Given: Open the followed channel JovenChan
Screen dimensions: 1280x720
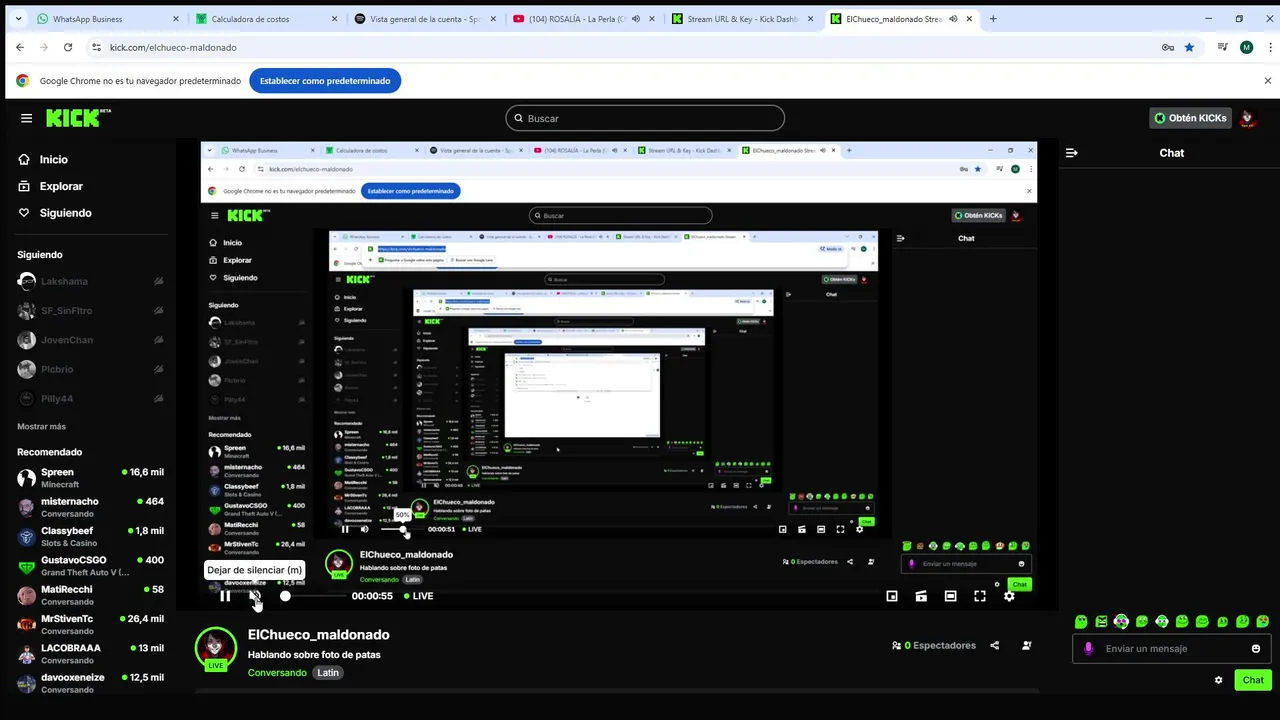Looking at the screenshot, I should [x=90, y=340].
